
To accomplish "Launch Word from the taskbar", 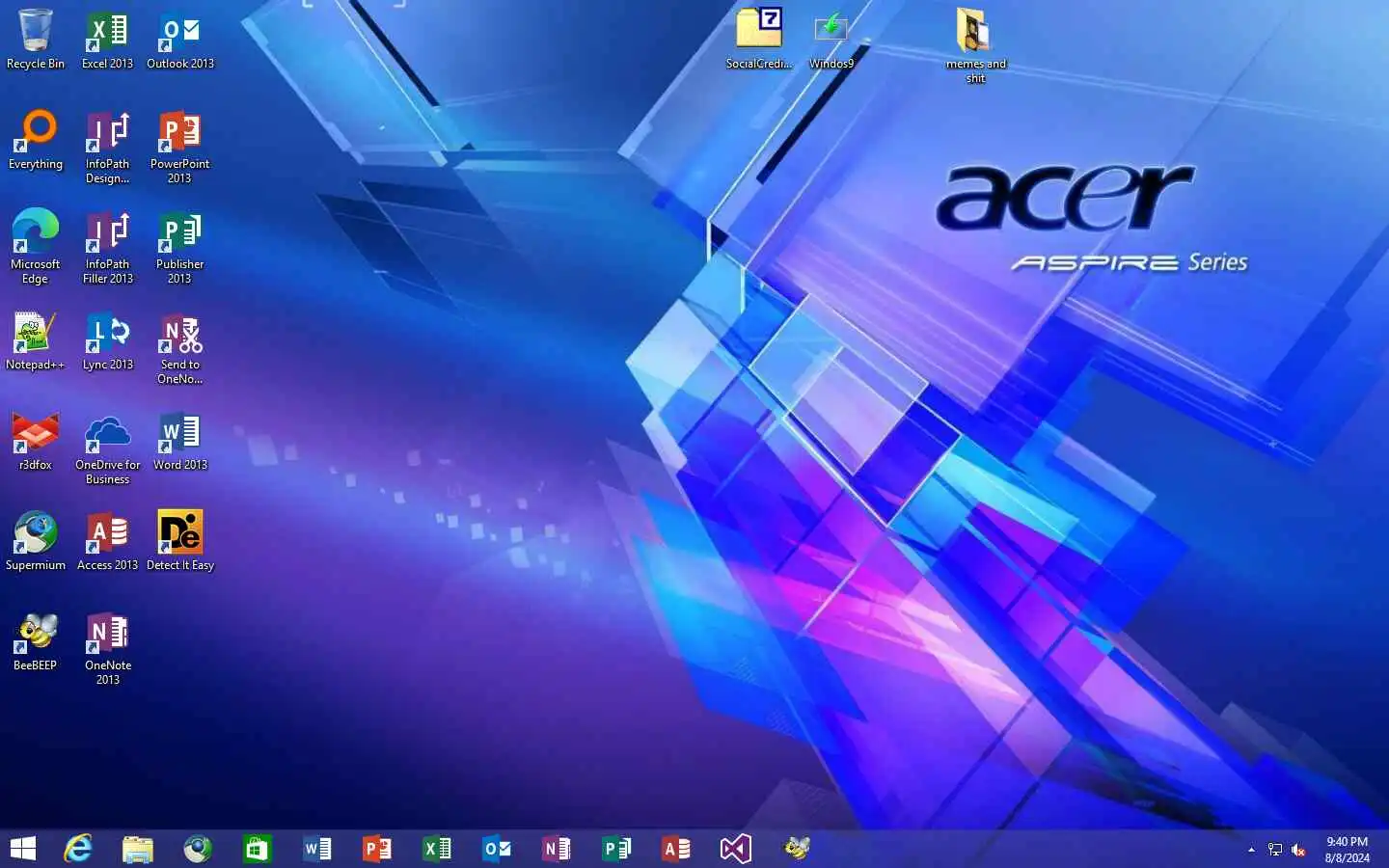I will coord(317,849).
